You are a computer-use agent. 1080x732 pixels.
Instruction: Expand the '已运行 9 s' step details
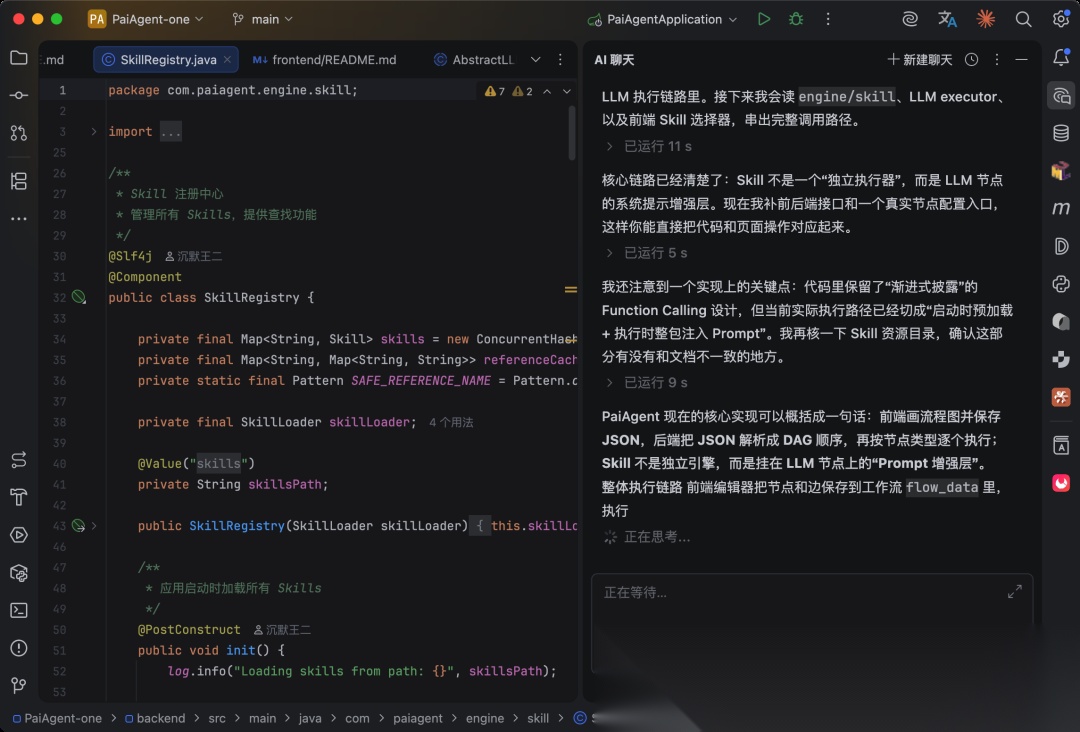(645, 382)
